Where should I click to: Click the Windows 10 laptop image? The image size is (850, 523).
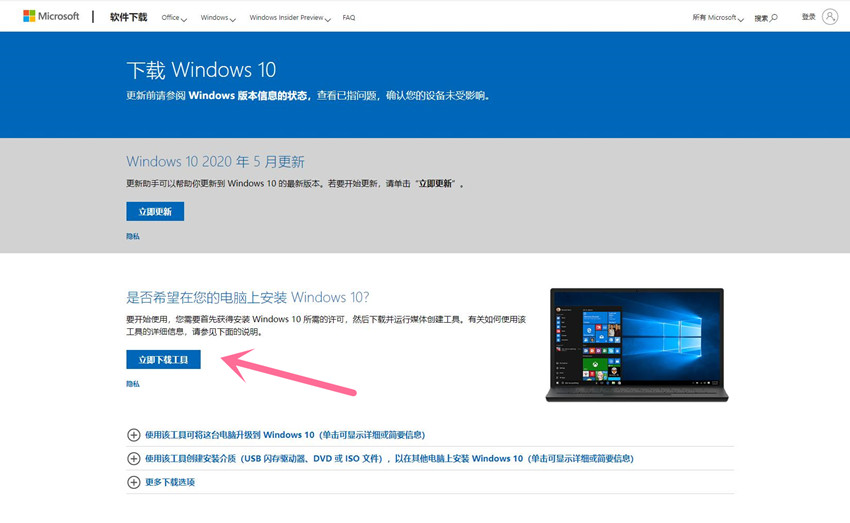point(637,345)
